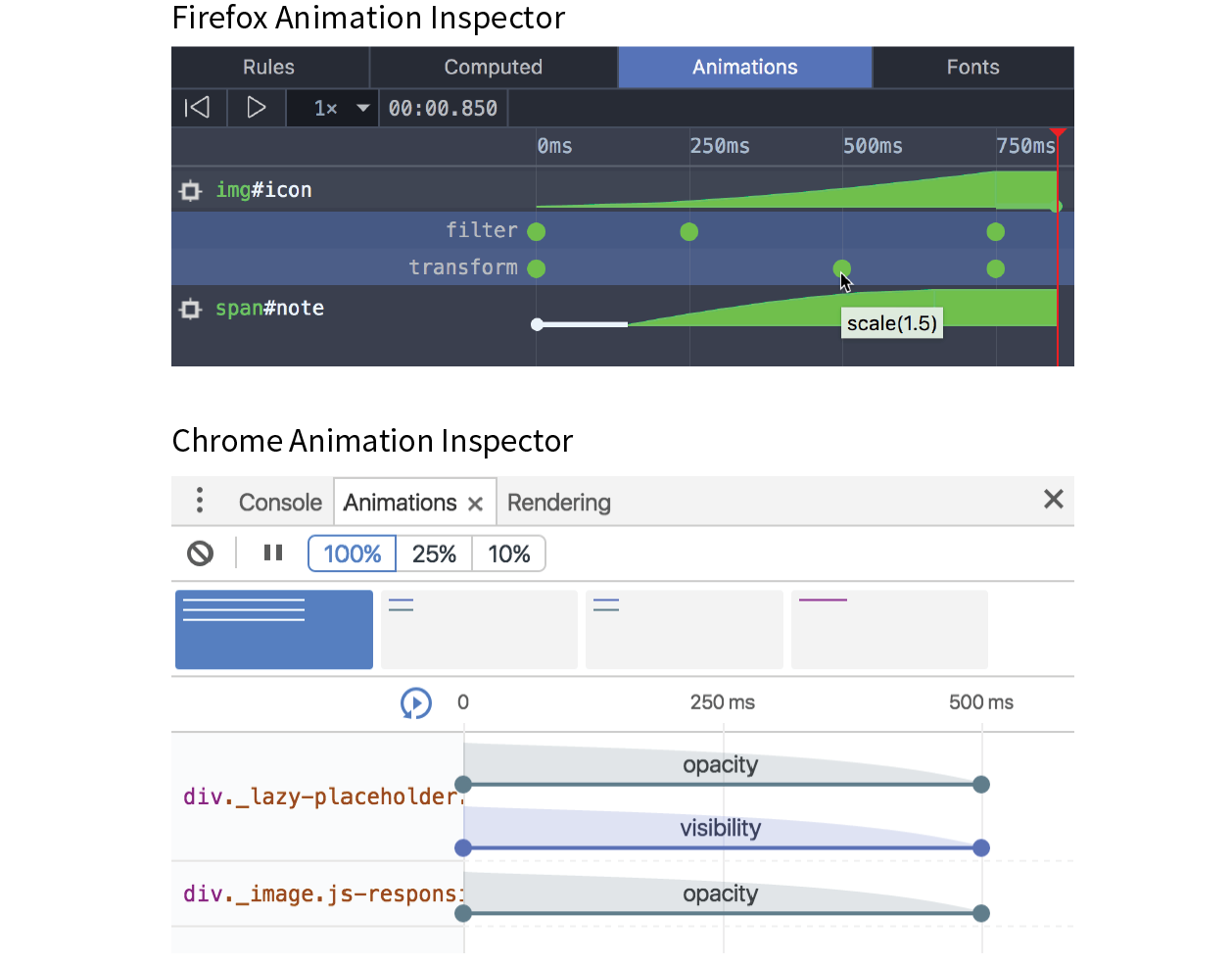Screen dimensions: 1232x965
Task: Click the visibility animation label
Action: click(721, 828)
